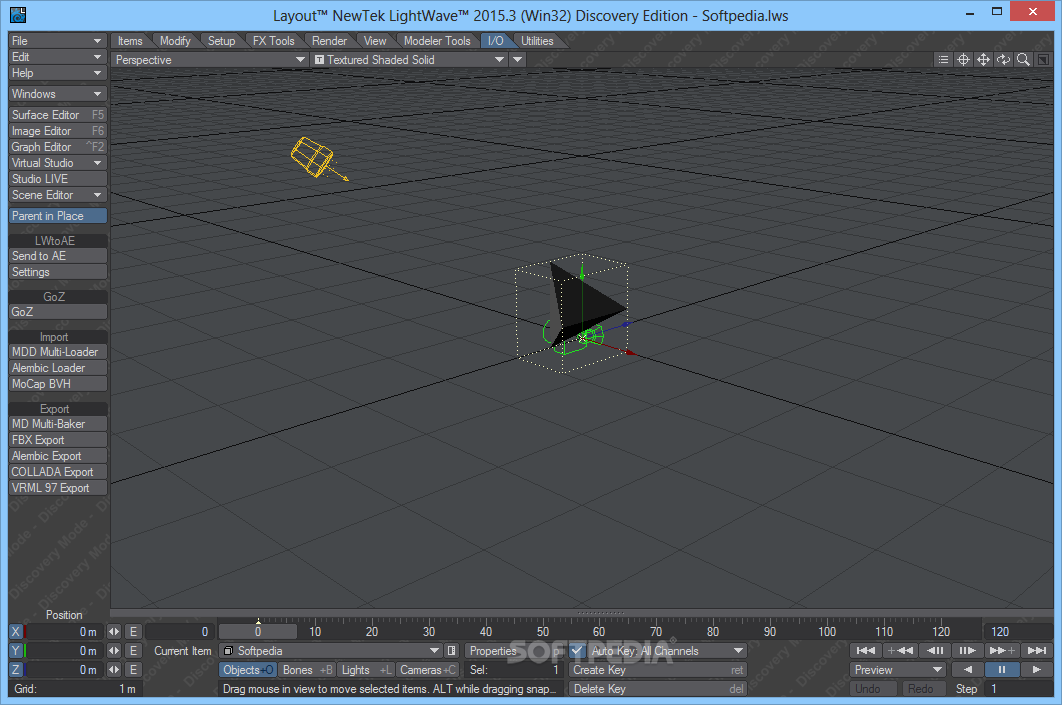Switch selection mode to Lights
The height and width of the screenshot is (705, 1062).
pos(366,669)
